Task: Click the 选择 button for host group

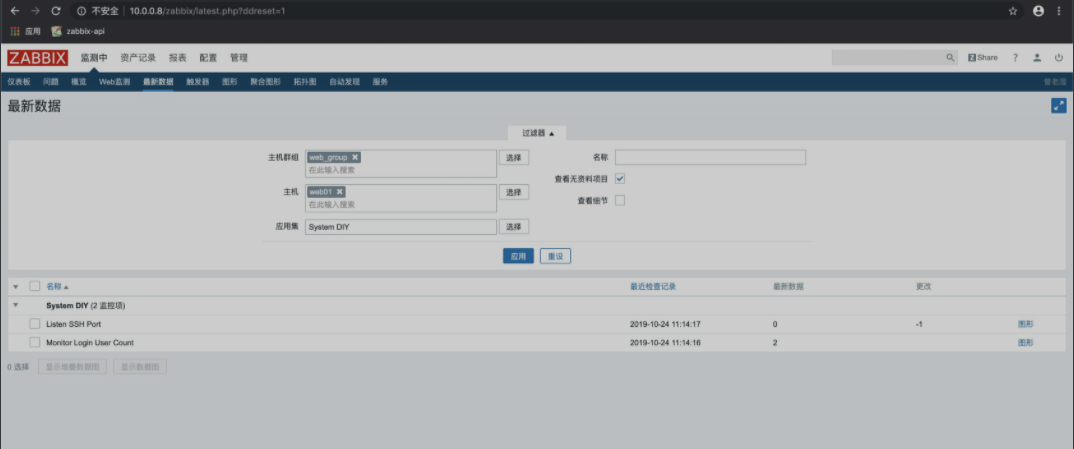Action: [x=514, y=157]
